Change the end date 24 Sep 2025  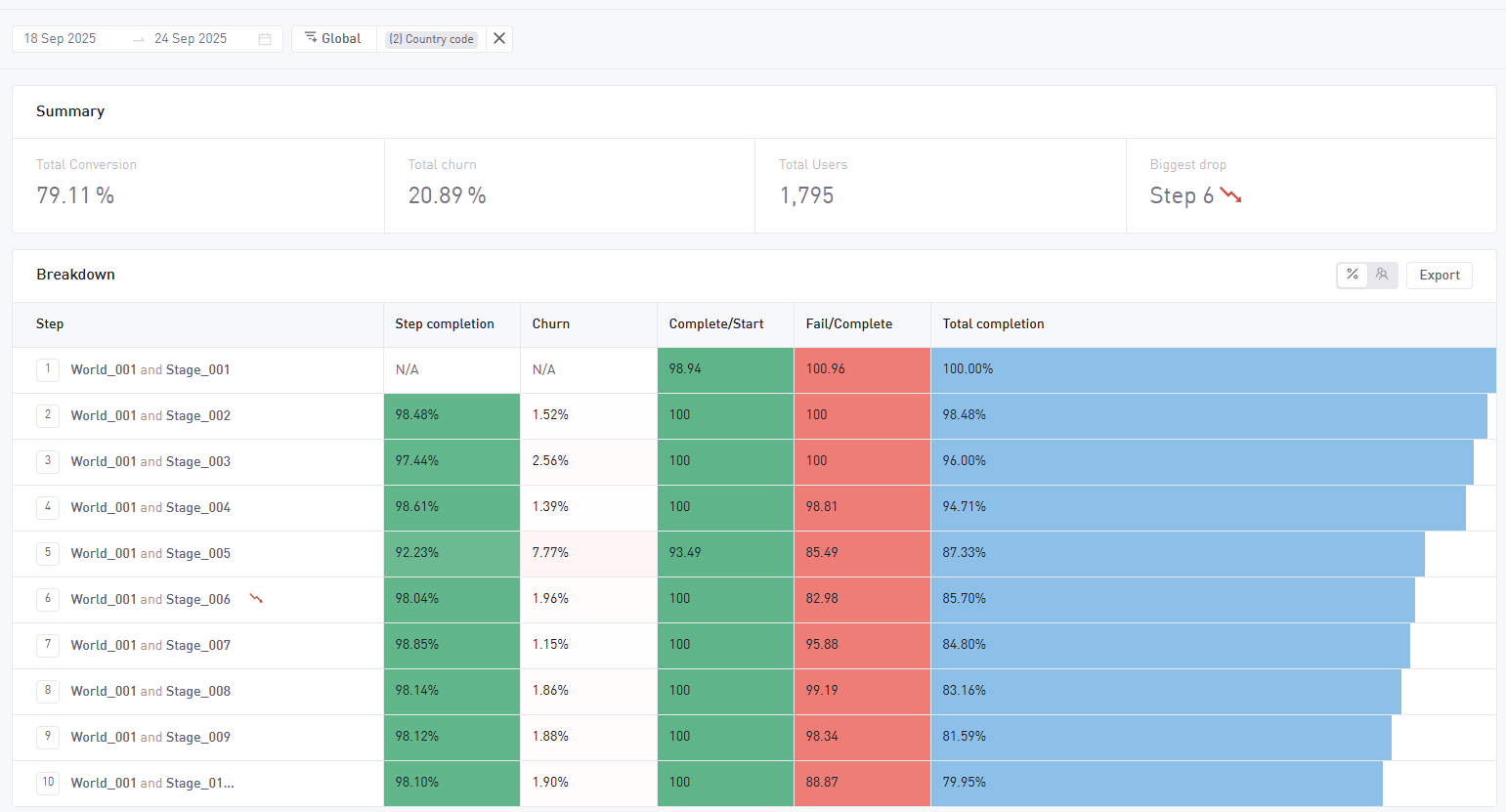pyautogui.click(x=191, y=39)
